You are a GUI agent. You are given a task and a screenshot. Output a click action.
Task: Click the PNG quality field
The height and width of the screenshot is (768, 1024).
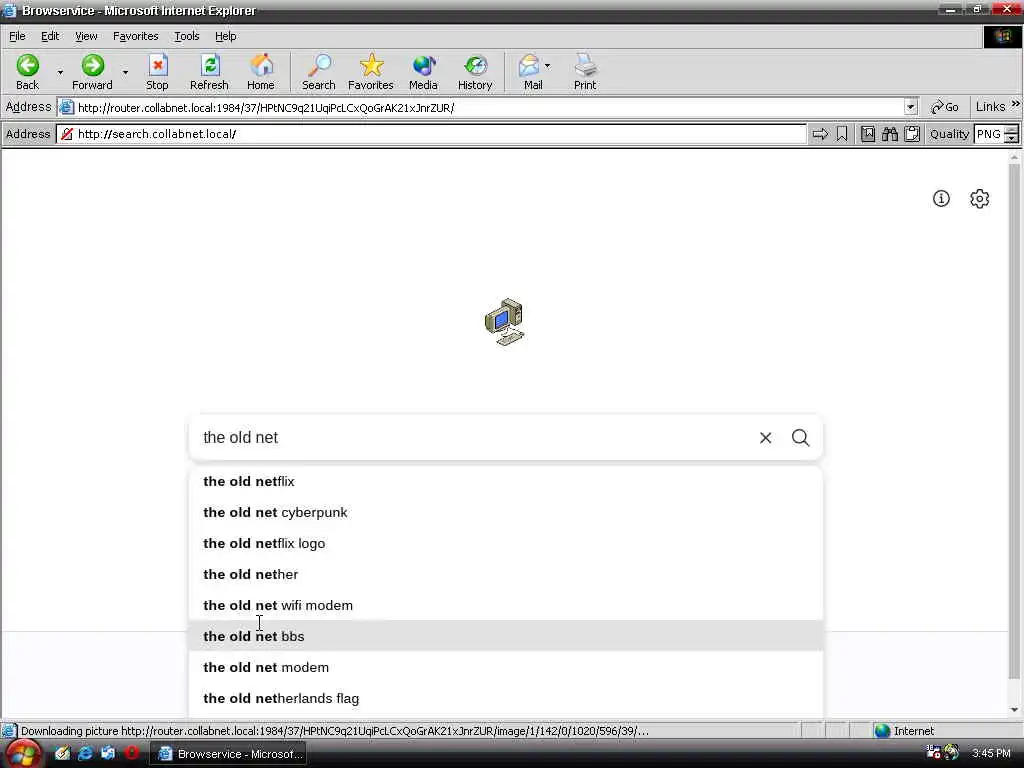(x=989, y=134)
